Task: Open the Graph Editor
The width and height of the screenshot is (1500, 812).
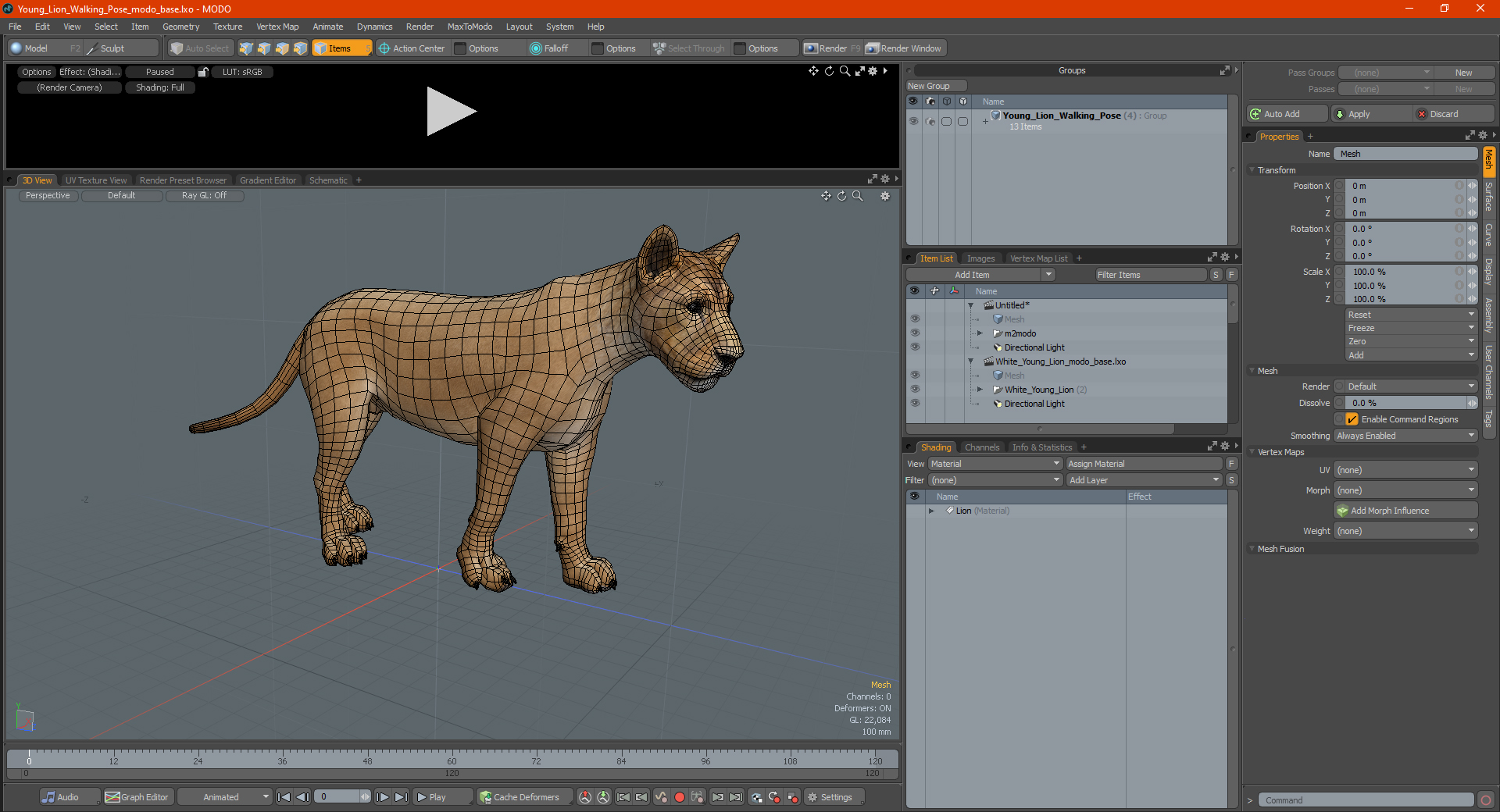Action: coord(137,797)
